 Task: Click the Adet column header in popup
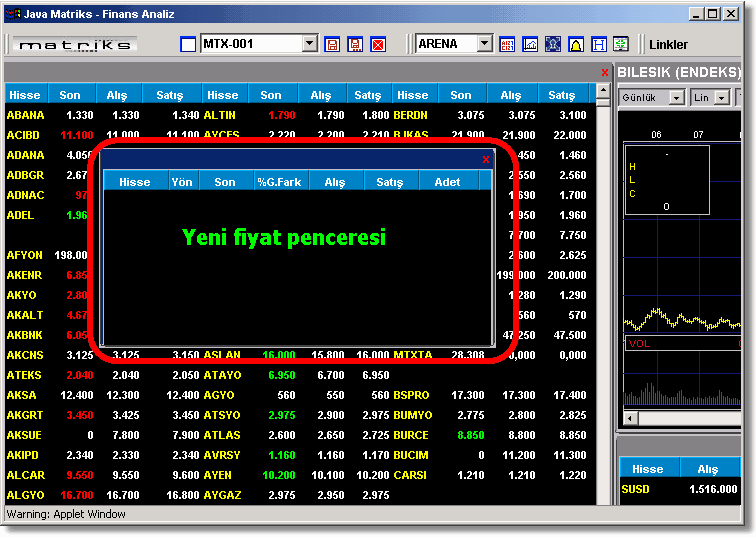[447, 182]
